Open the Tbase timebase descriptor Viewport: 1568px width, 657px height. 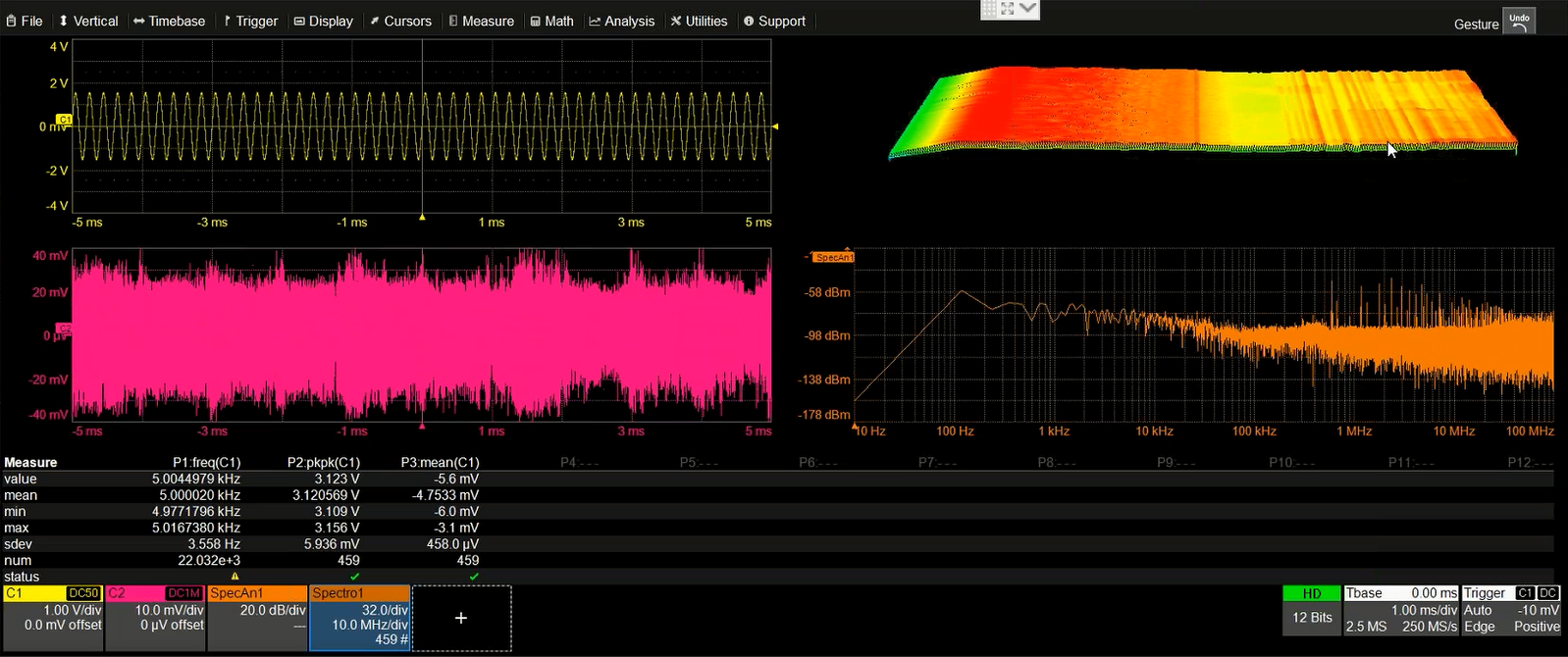[x=1401, y=610]
